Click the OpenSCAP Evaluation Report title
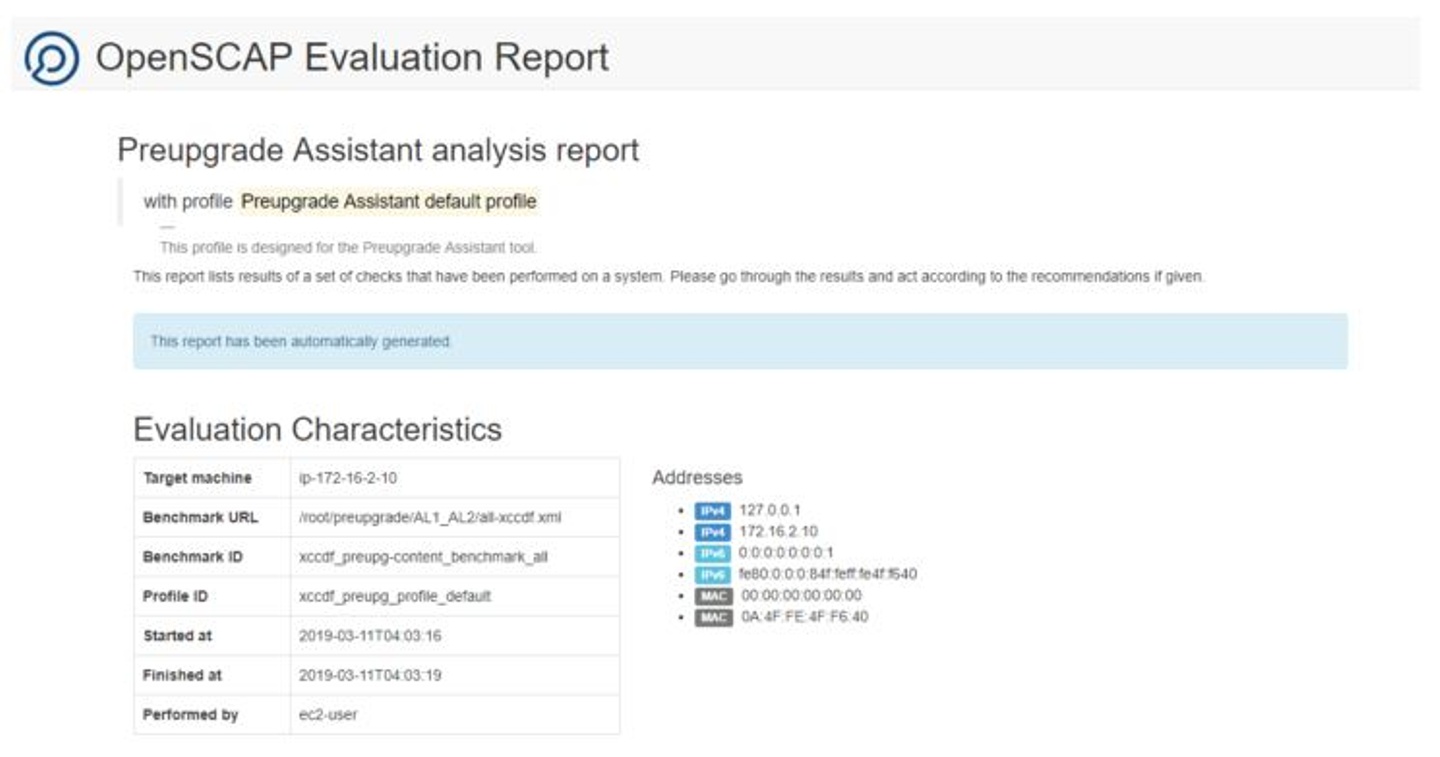Screen dimensions: 1440x757 tap(352, 57)
